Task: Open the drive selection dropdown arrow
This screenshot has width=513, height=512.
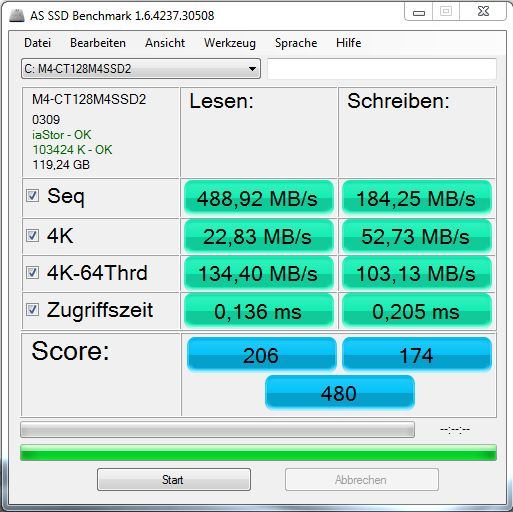Action: (252, 69)
